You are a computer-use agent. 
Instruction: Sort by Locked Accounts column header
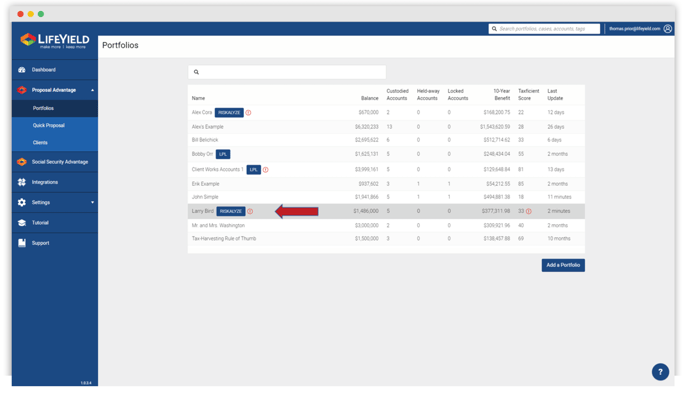[x=458, y=95]
